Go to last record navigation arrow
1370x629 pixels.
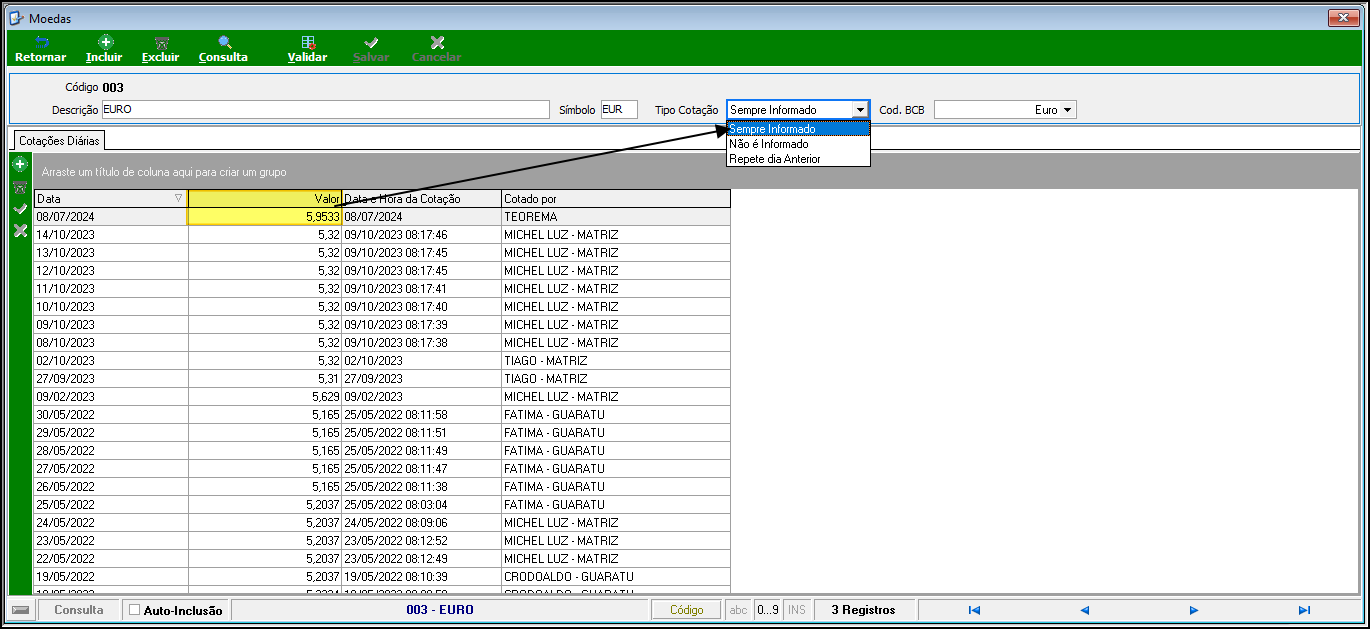[1304, 610]
